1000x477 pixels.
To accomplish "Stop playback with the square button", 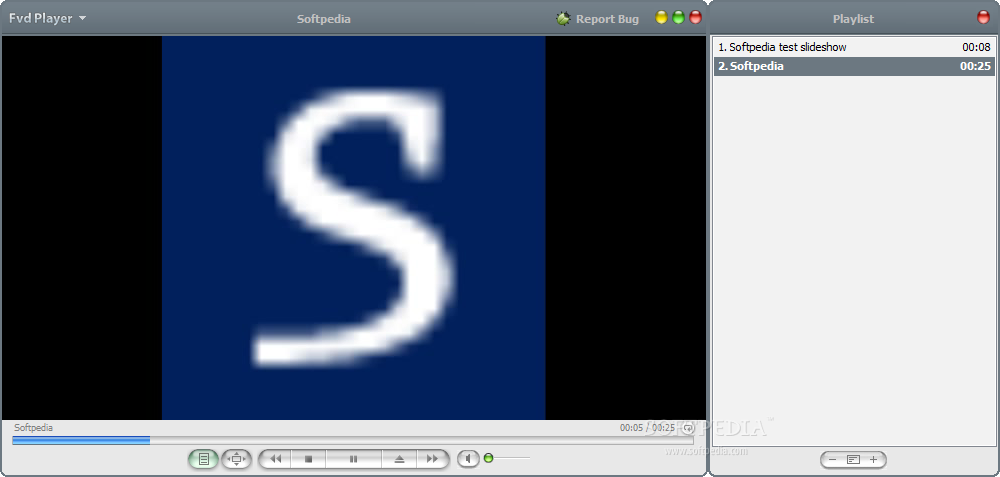I will 309,459.
